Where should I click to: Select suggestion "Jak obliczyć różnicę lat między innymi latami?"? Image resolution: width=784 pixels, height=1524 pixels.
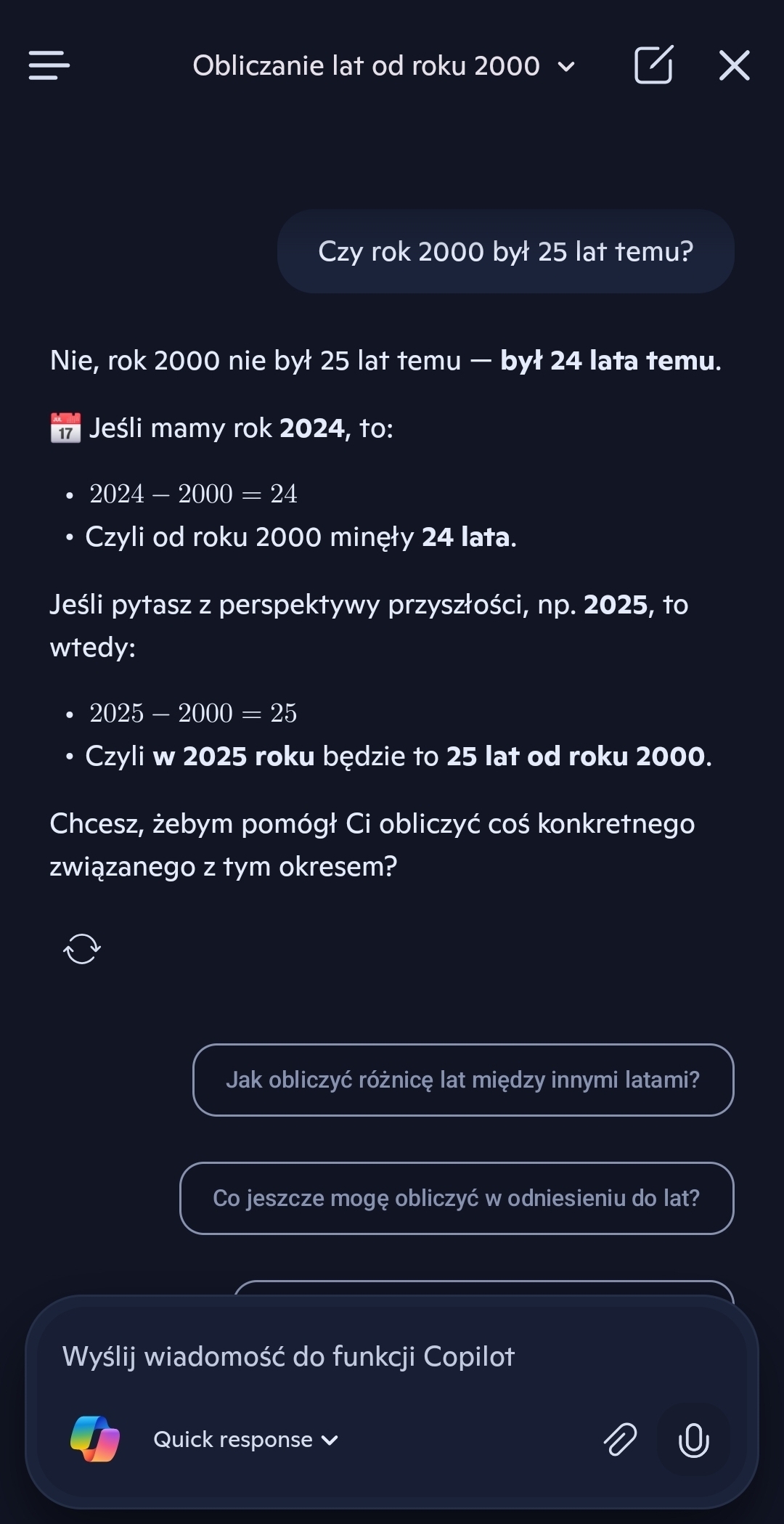pos(462,1080)
